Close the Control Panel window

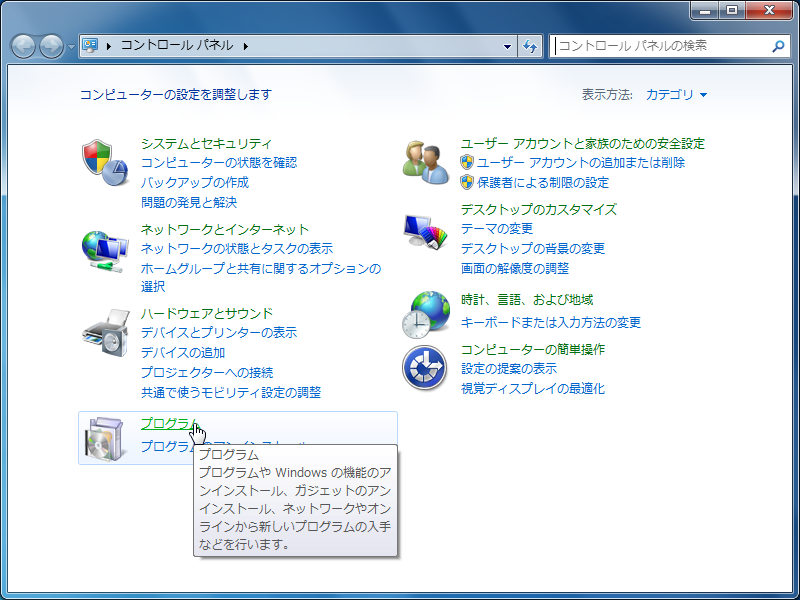pos(769,10)
